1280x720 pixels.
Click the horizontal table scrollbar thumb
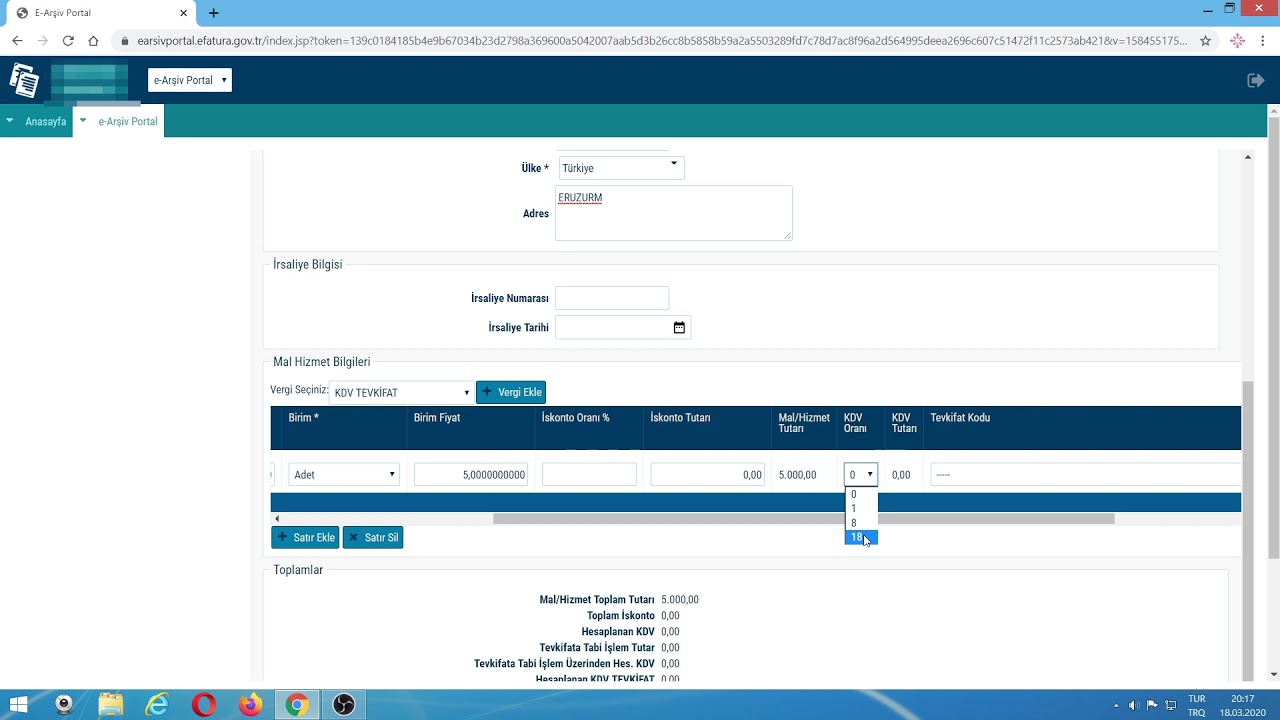pos(803,519)
